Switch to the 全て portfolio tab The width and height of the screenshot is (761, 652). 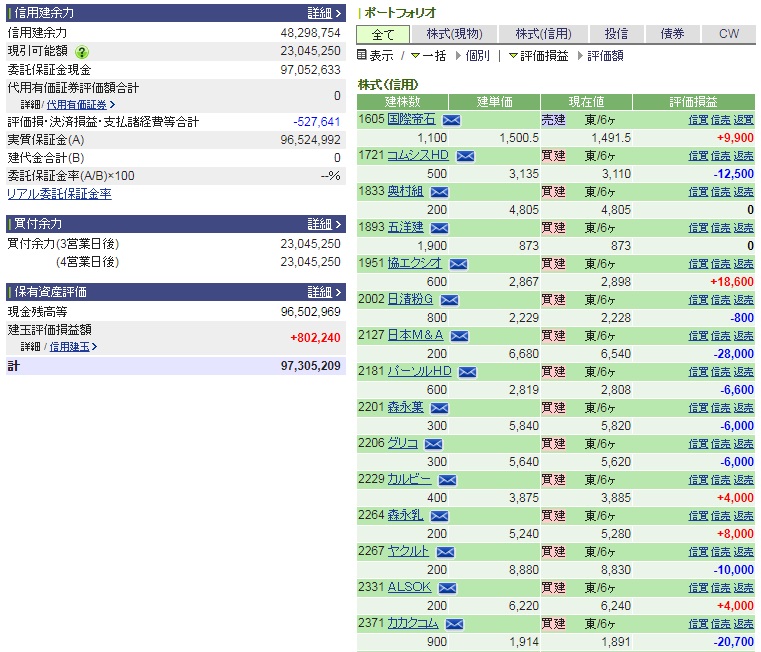tap(383, 34)
